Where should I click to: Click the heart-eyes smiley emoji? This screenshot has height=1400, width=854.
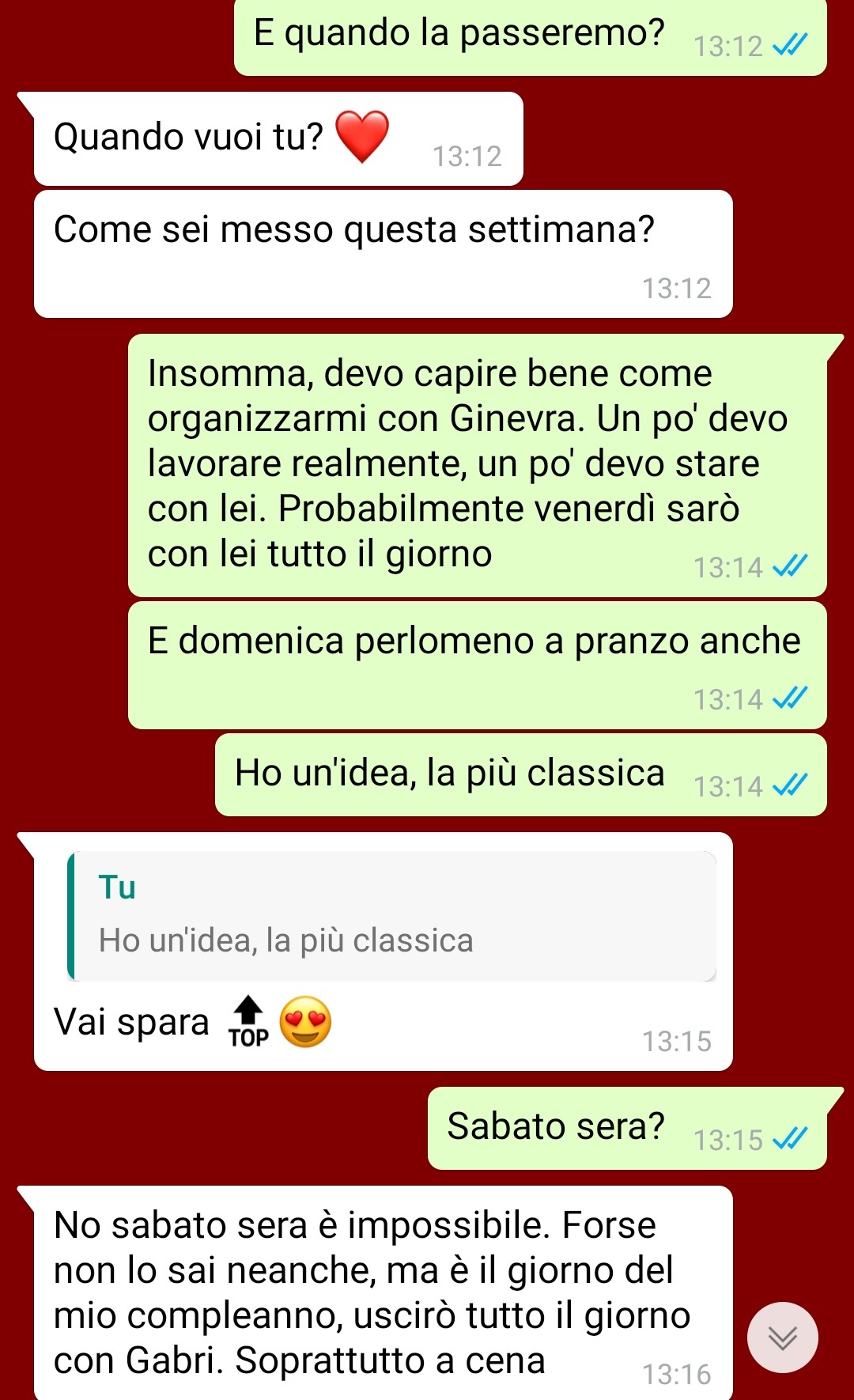[x=305, y=1022]
